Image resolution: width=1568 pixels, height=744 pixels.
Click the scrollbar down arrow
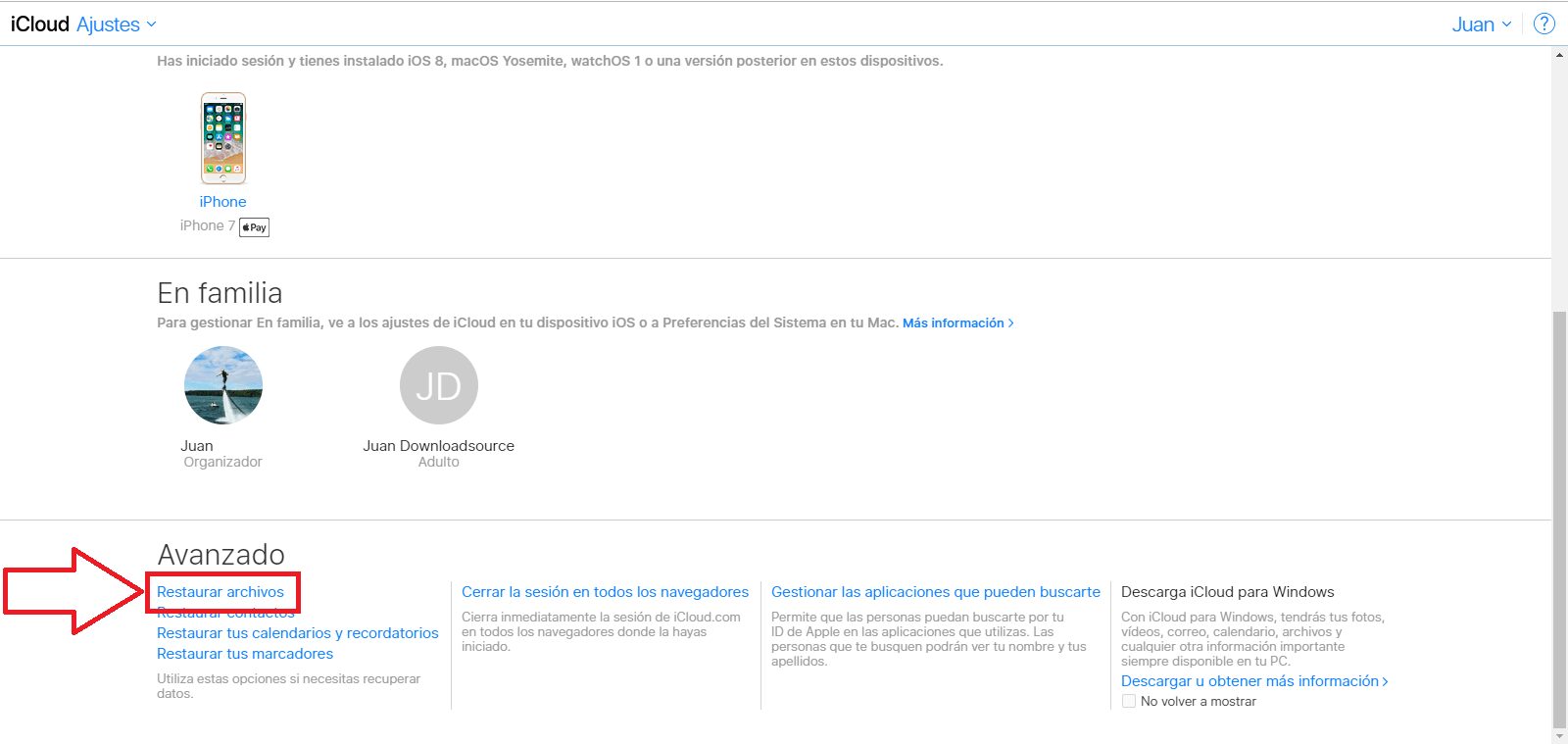(x=1559, y=736)
